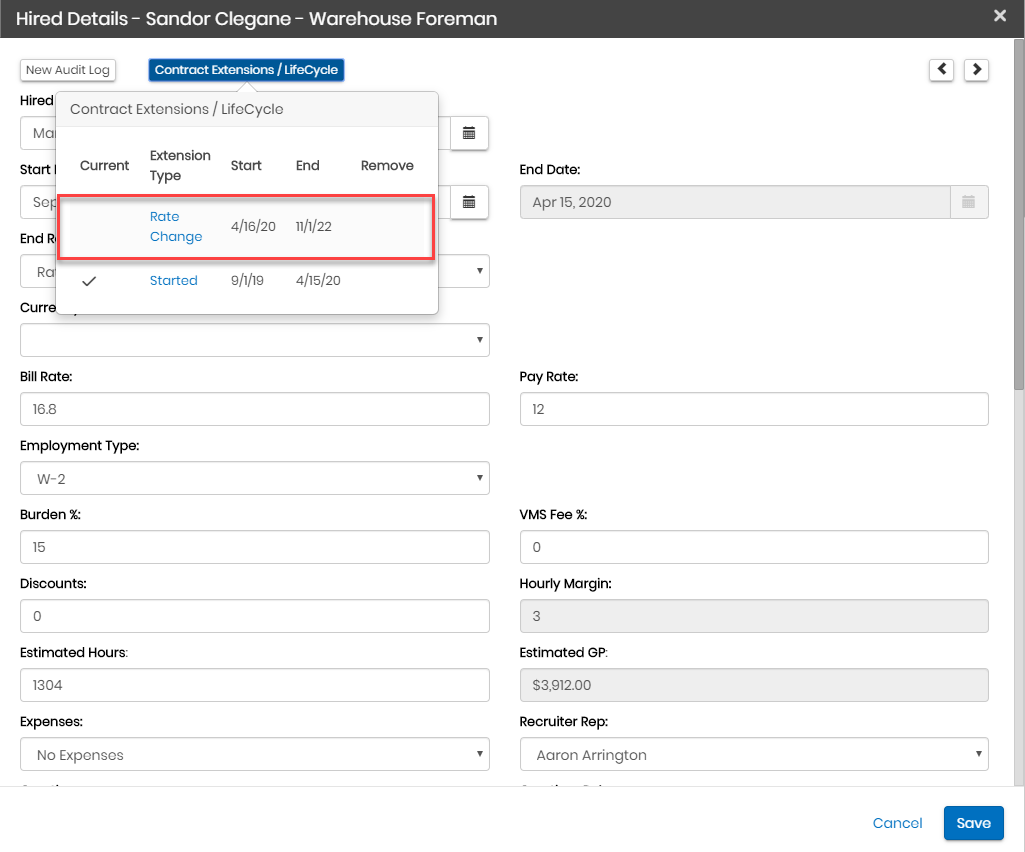Open the Hired date calendar picker
This screenshot has width=1025, height=852.
pos(469,133)
